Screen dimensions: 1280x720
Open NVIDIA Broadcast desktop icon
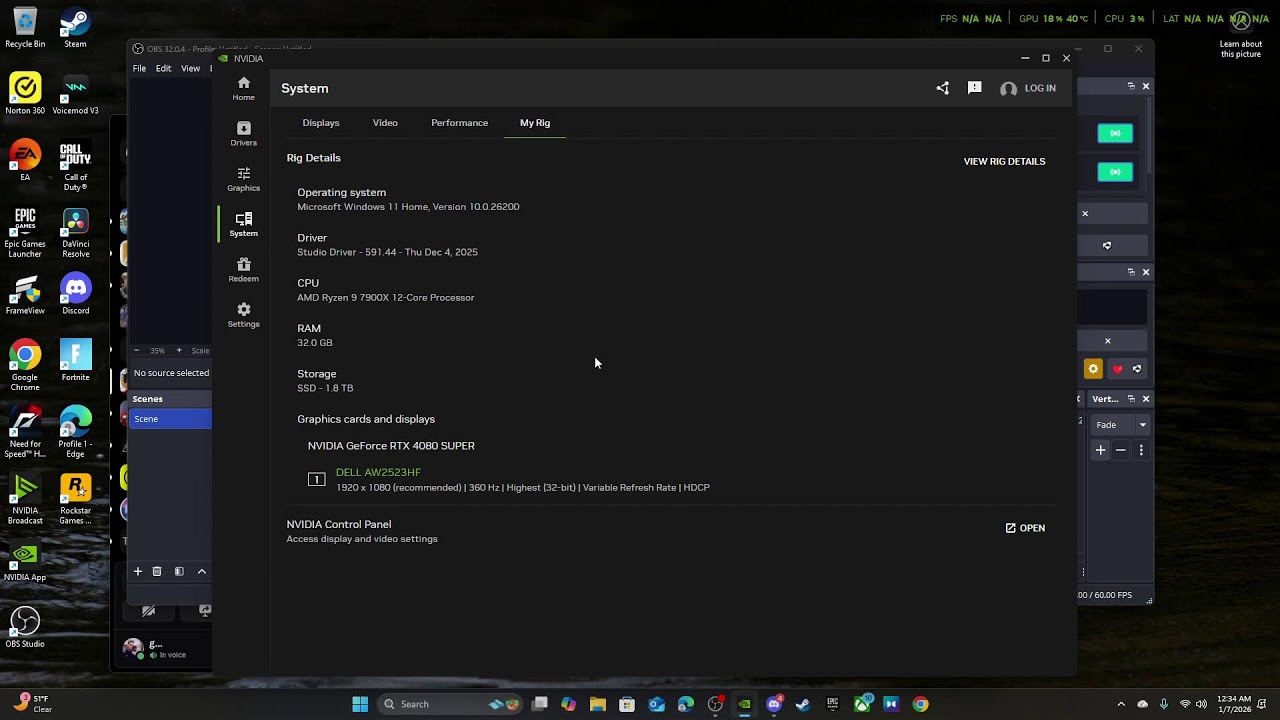coord(25,499)
